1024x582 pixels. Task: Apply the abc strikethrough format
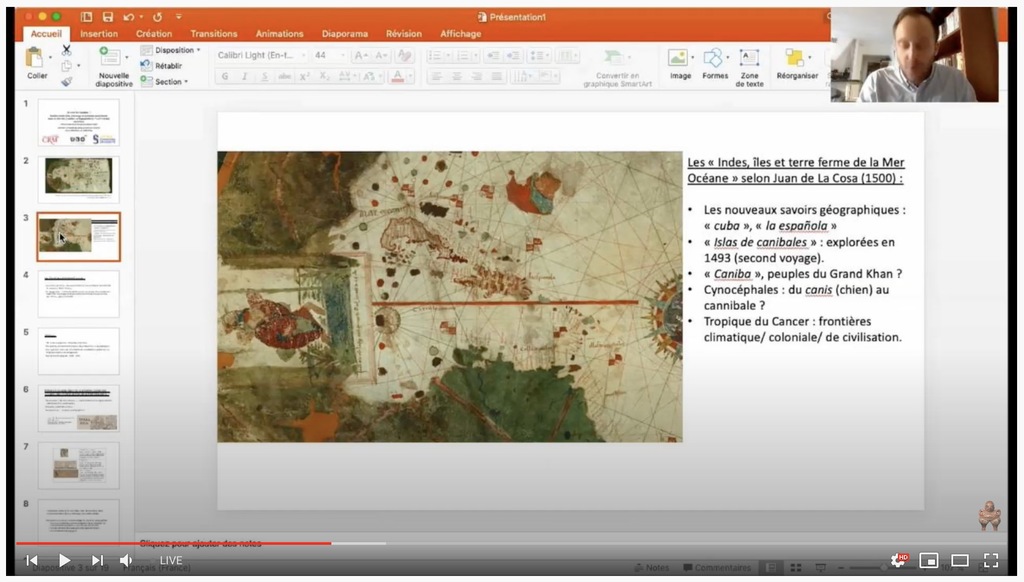coord(284,76)
